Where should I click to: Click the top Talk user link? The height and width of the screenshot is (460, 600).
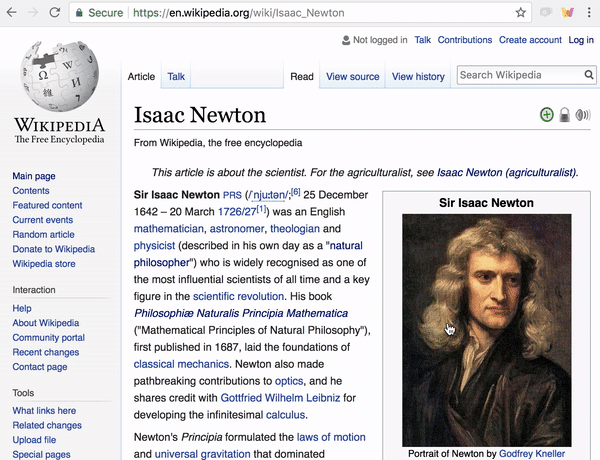point(422,40)
